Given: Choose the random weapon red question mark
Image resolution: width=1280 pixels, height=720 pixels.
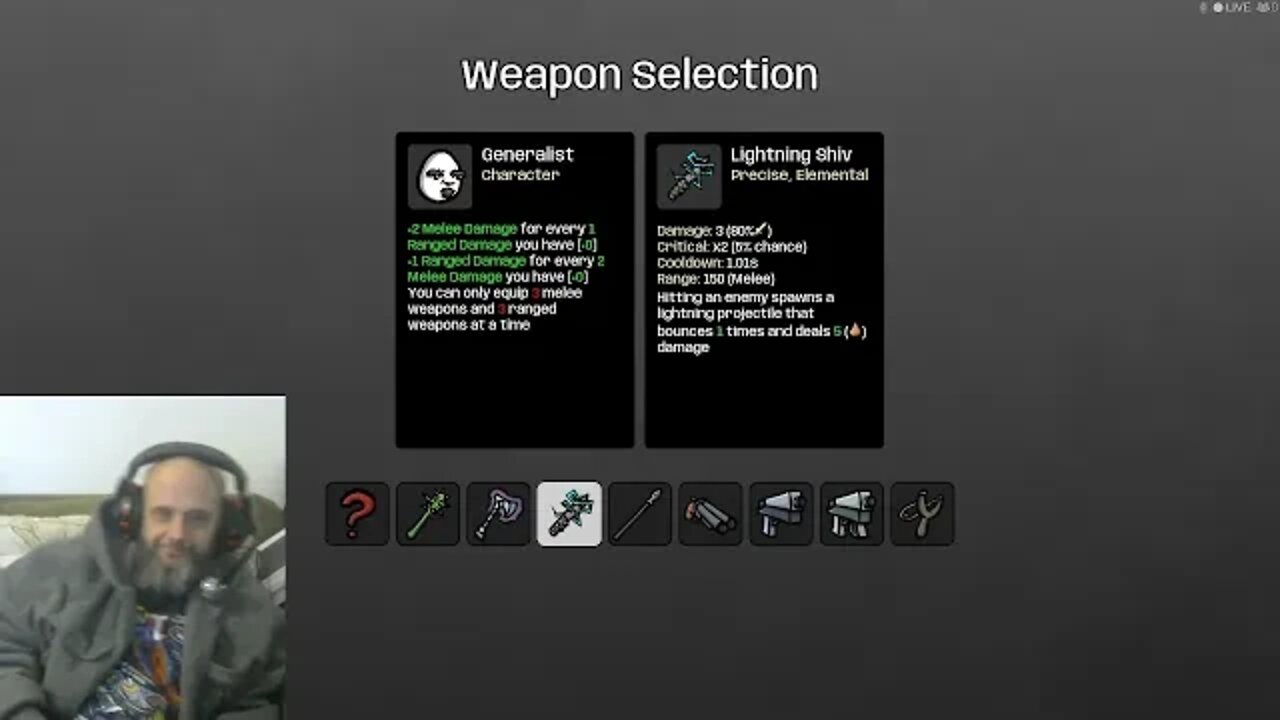Looking at the screenshot, I should pyautogui.click(x=357, y=514).
